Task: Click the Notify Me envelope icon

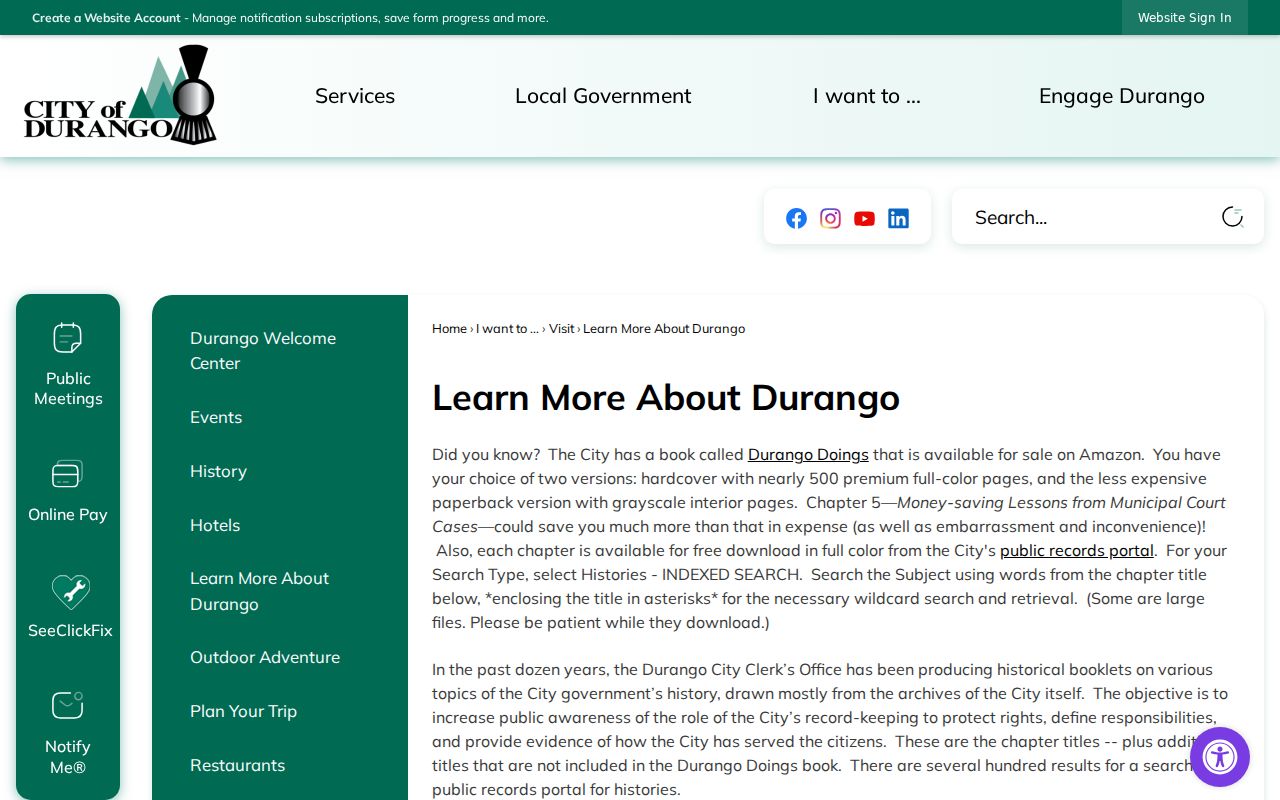Action: (68, 706)
